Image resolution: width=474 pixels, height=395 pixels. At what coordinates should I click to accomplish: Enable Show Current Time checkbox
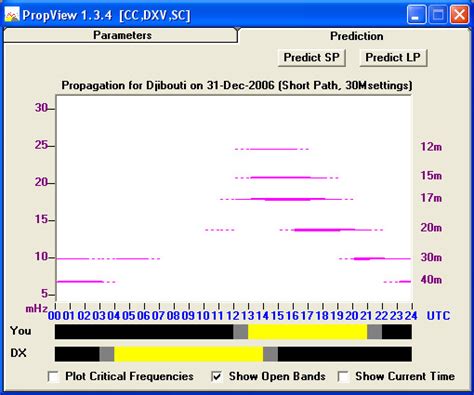343,377
